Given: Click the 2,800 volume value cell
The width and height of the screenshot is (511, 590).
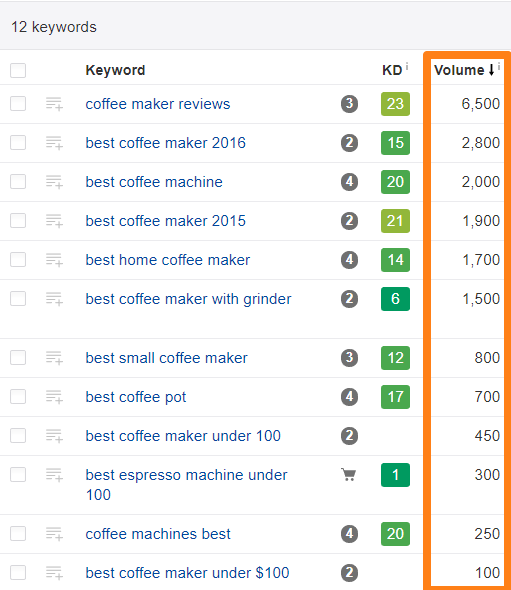Looking at the screenshot, I should (x=481, y=143).
